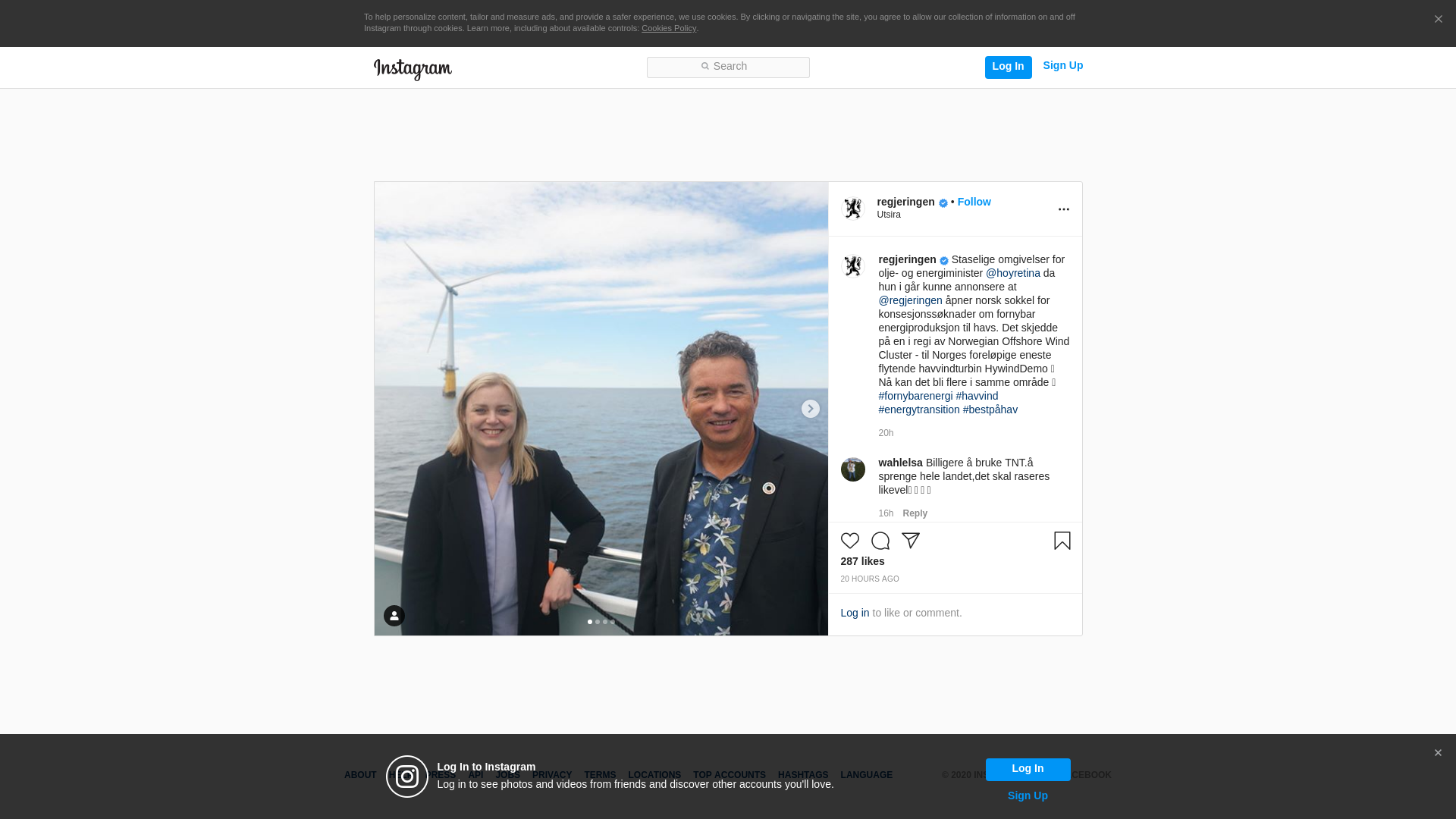Viewport: 1456px width, 819px height.
Task: Share post with paper plane icon
Action: (910, 541)
